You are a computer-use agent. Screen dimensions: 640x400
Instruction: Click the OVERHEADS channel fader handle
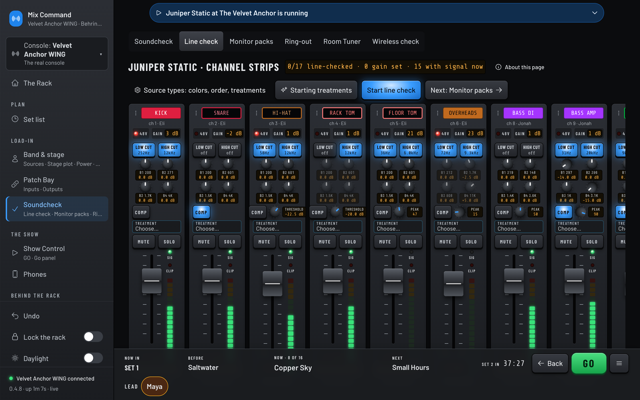[453, 283]
